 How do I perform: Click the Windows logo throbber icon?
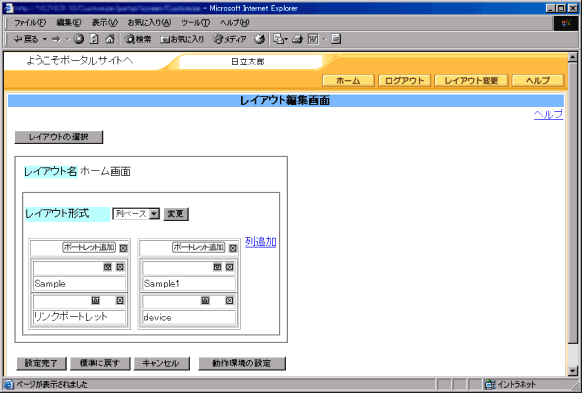566,23
